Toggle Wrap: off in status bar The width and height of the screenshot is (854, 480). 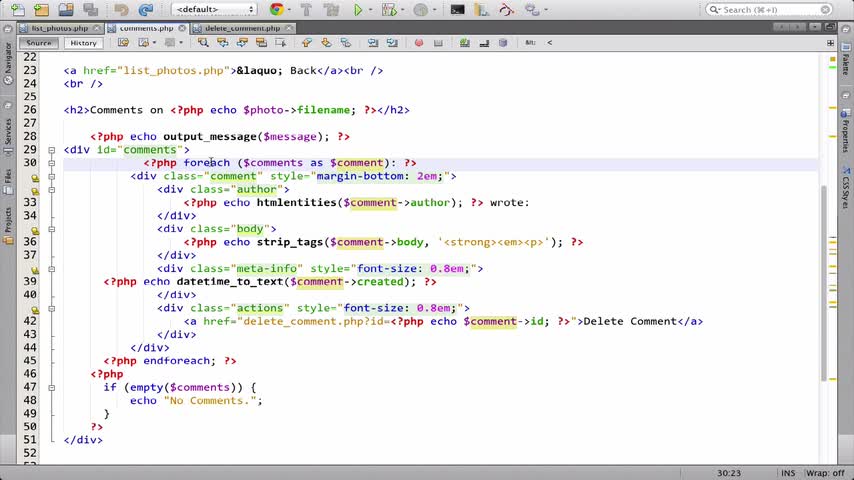click(x=826, y=473)
